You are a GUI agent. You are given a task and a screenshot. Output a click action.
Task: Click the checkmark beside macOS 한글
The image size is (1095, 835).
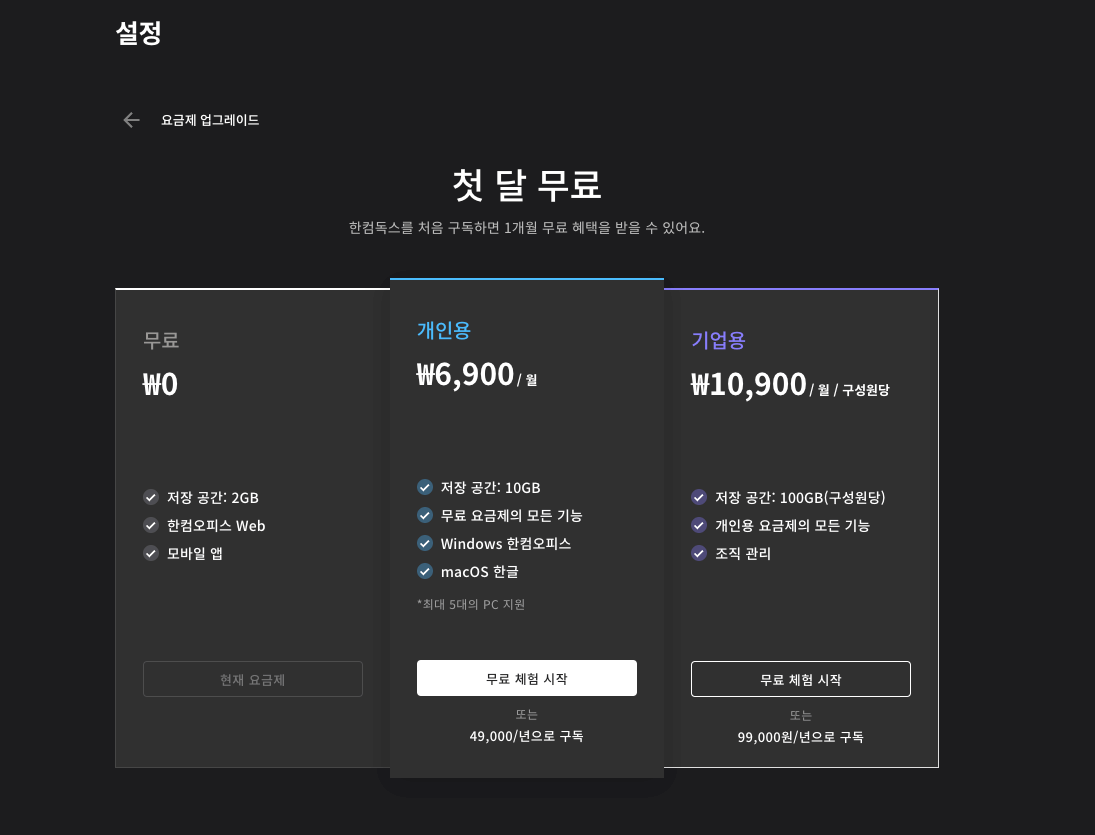425,572
